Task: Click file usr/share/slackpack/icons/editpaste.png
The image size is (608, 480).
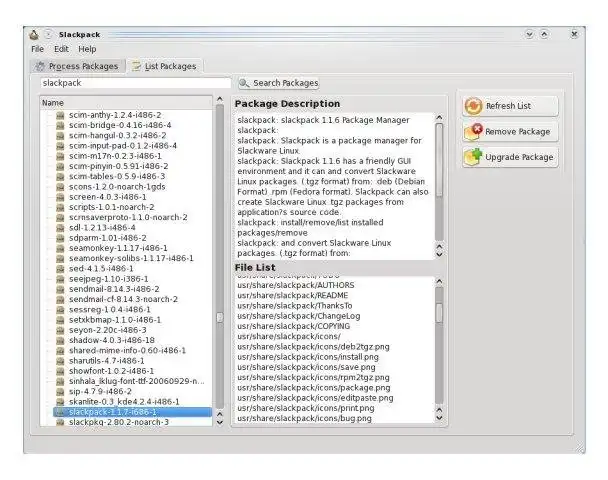Action: pos(315,398)
